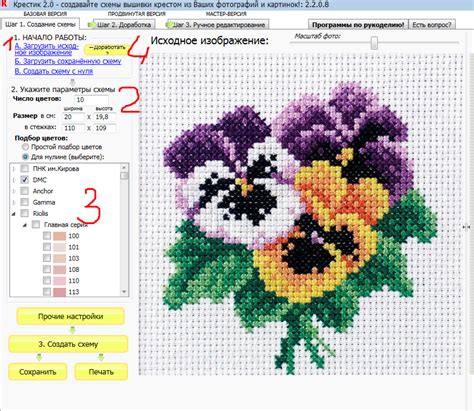Click the splitter arrows icon at image's right edge
This screenshot has height=411, width=474.
(466, 227)
